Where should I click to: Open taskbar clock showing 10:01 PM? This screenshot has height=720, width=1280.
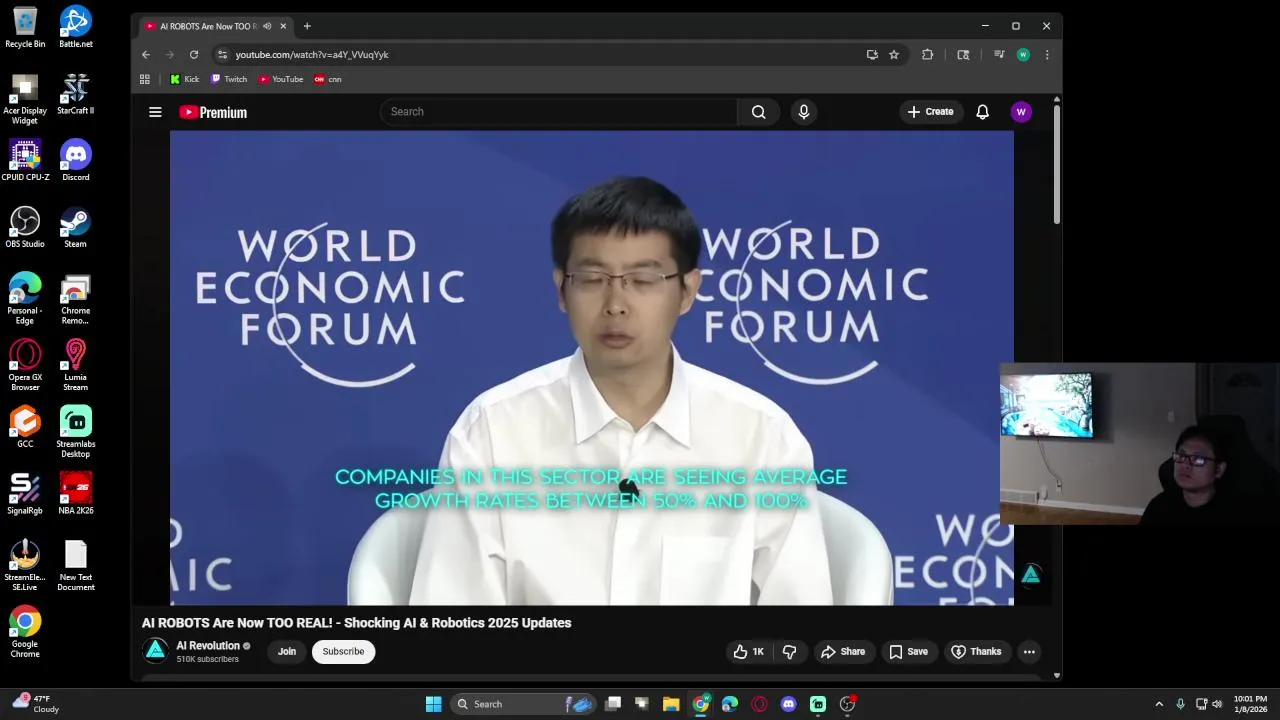tap(1250, 704)
